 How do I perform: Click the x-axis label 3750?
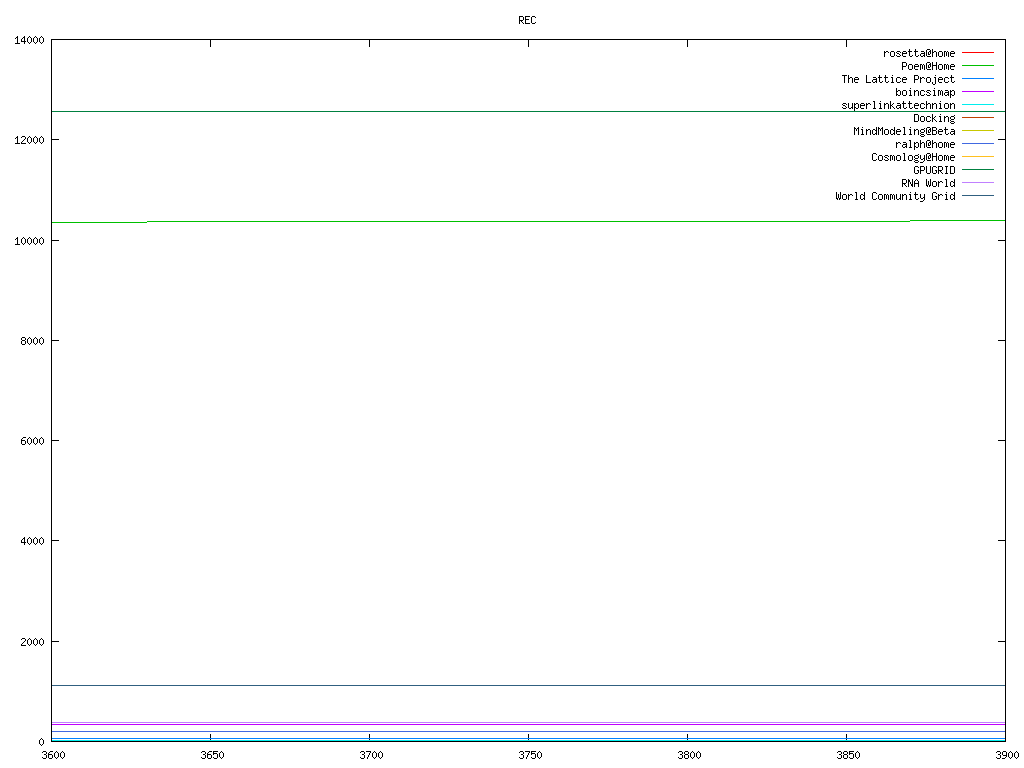click(530, 756)
